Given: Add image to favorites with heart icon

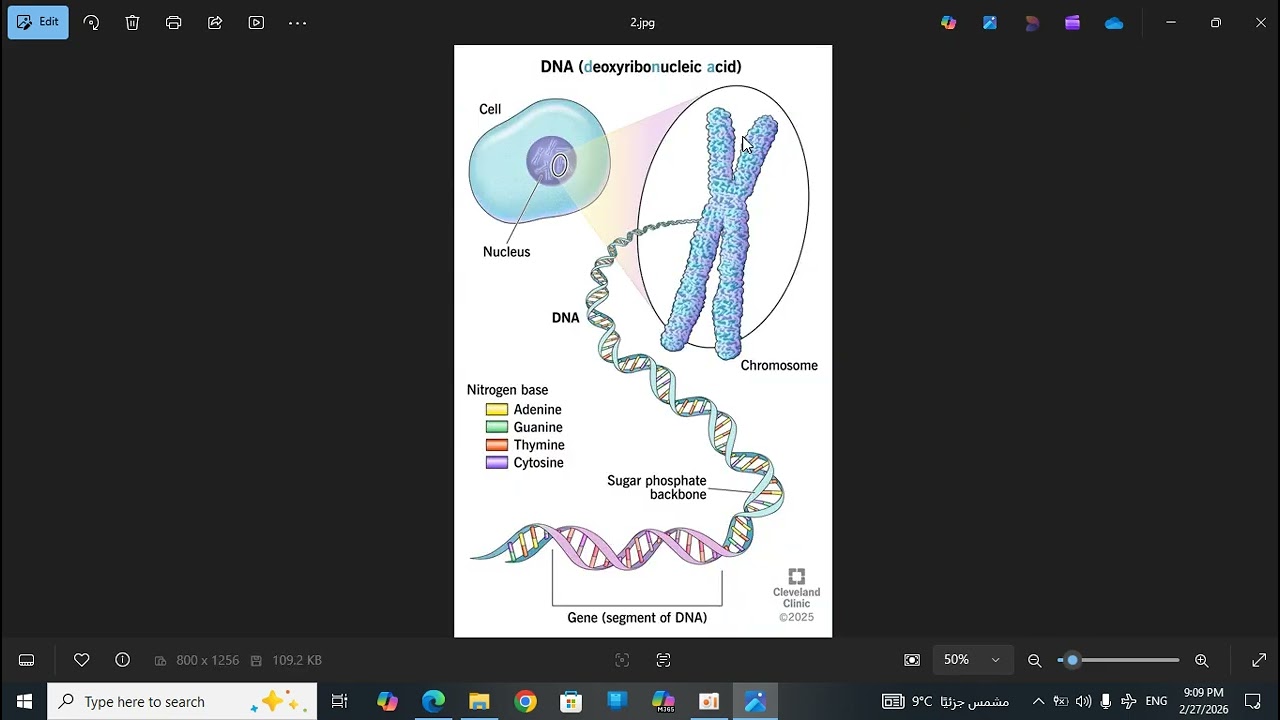Looking at the screenshot, I should click(82, 660).
